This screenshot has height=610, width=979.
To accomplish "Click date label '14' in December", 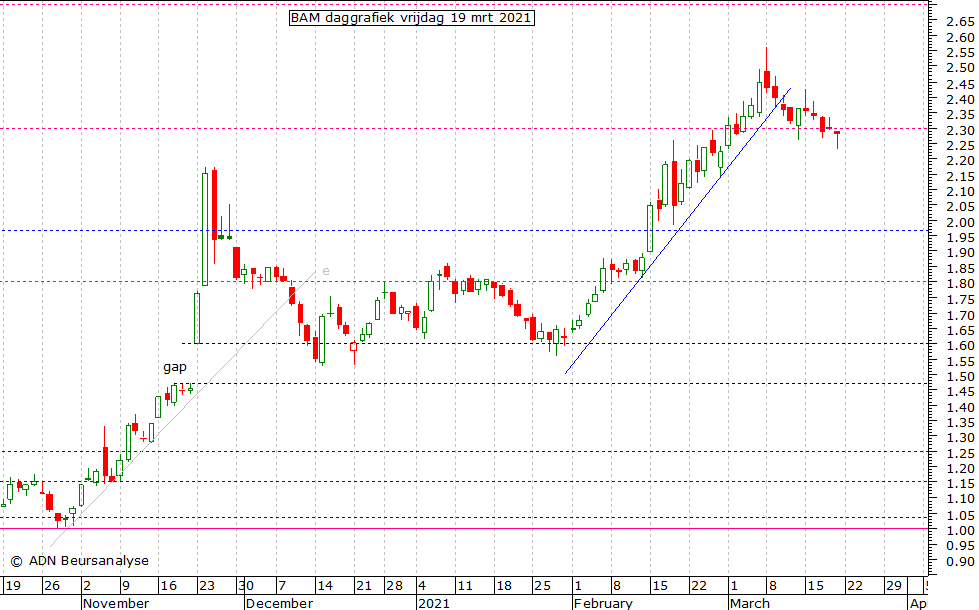I will [x=325, y=586].
